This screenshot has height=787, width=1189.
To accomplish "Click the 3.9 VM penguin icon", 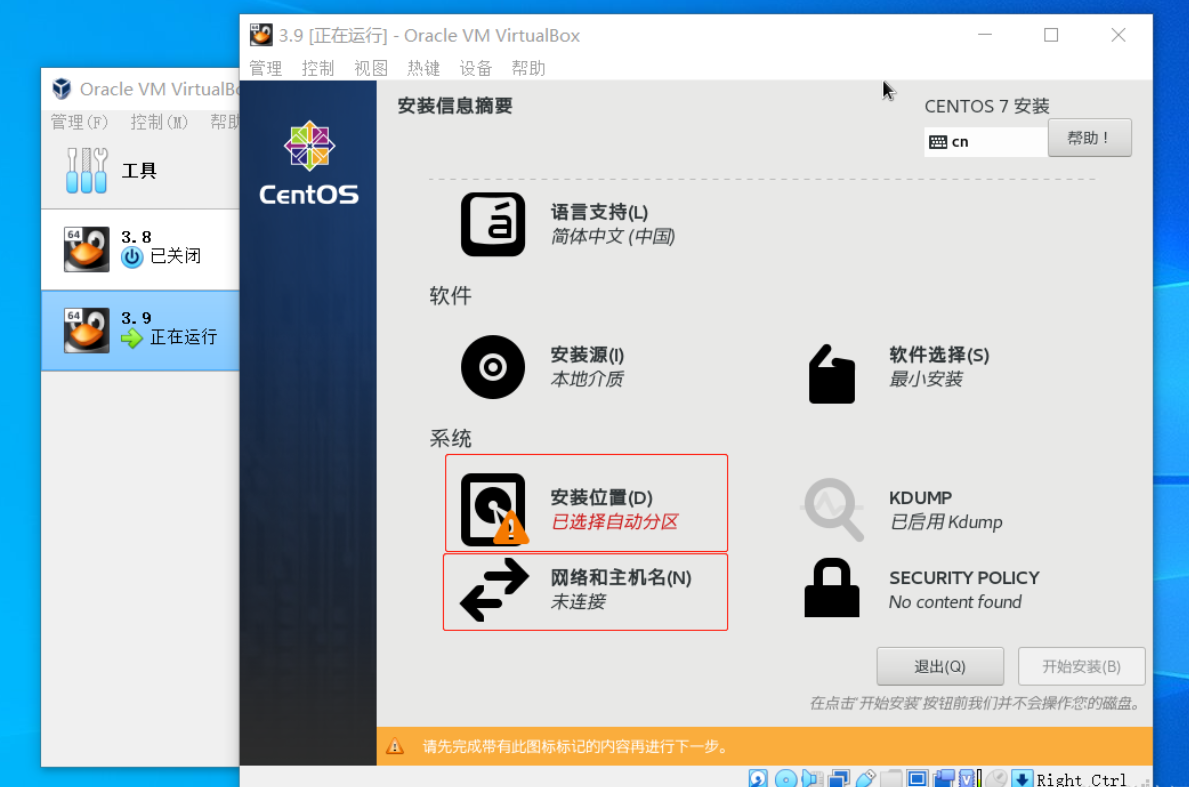I will point(86,330).
